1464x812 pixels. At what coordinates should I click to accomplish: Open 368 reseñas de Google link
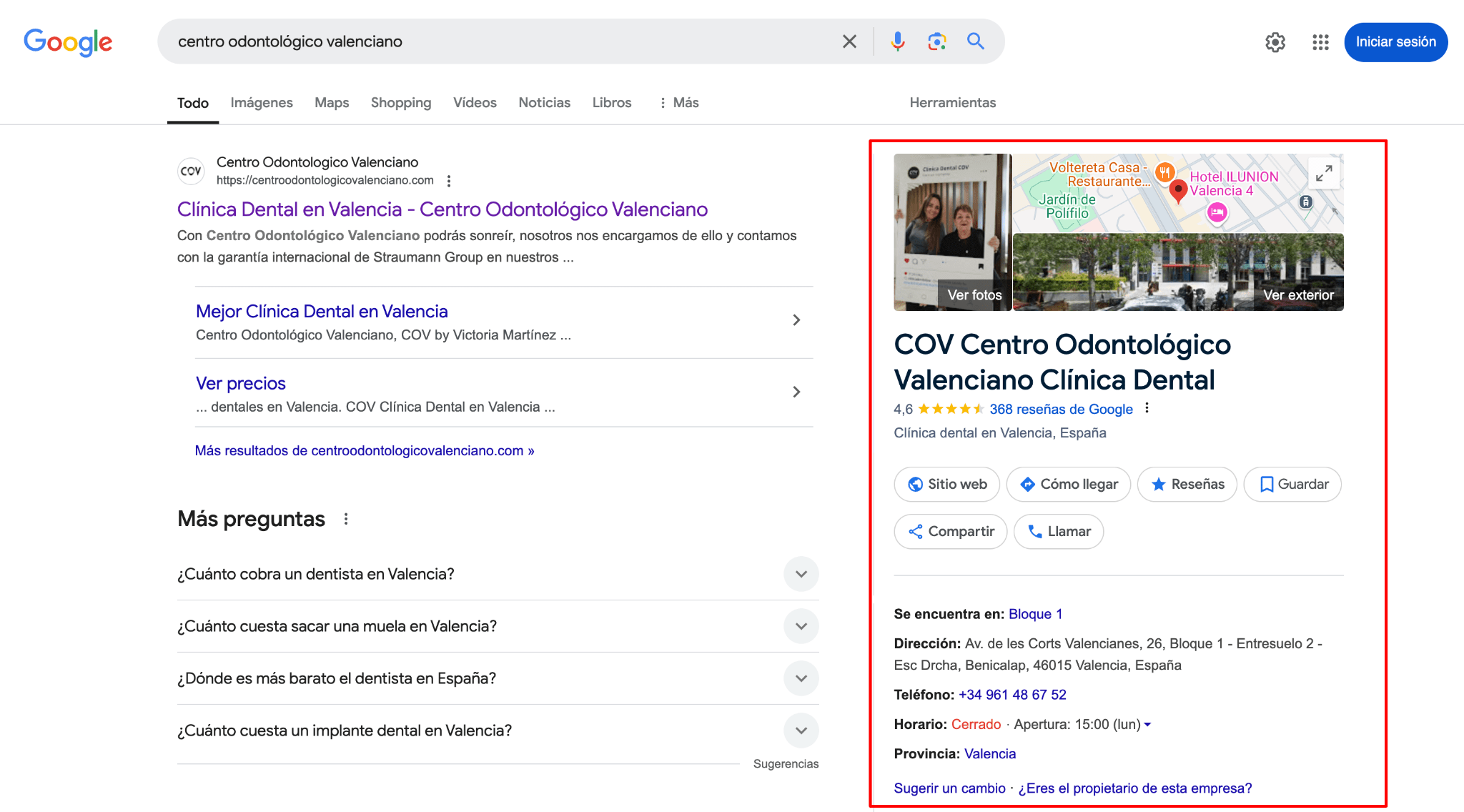tap(1061, 410)
